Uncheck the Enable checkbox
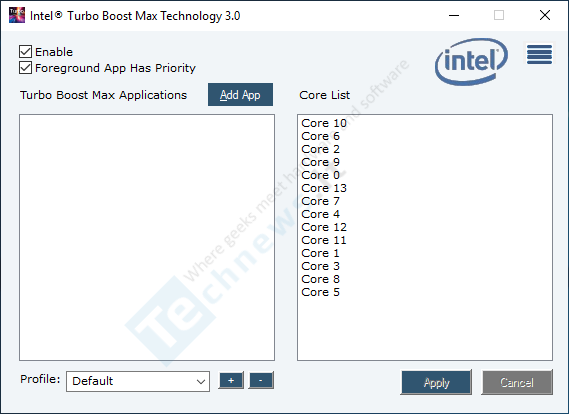569x414 pixels. [x=25, y=52]
